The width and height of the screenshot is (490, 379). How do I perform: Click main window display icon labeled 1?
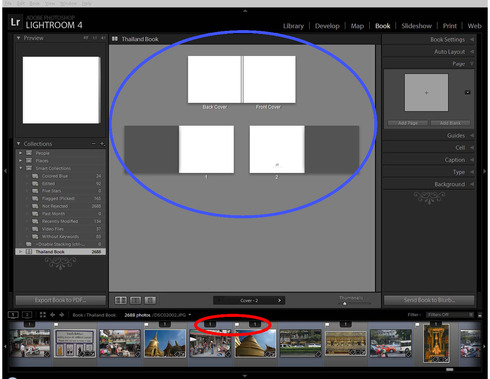[x=13, y=314]
